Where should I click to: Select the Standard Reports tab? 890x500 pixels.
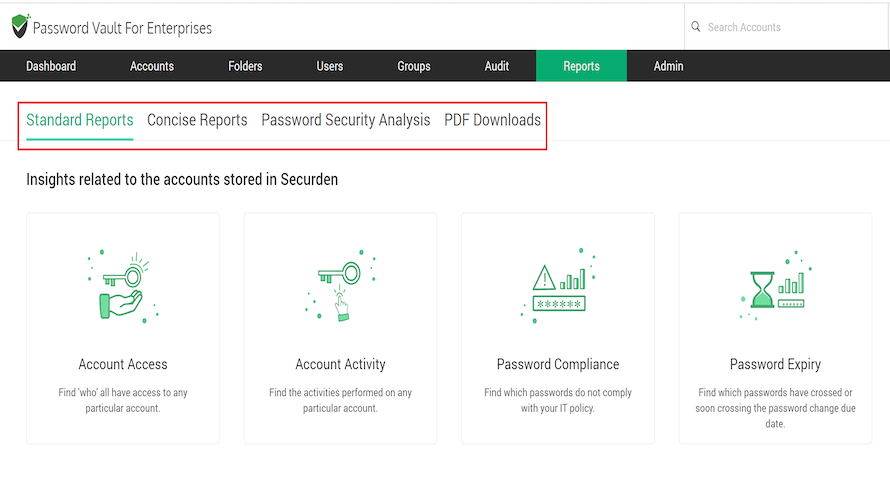pyautogui.click(x=80, y=120)
